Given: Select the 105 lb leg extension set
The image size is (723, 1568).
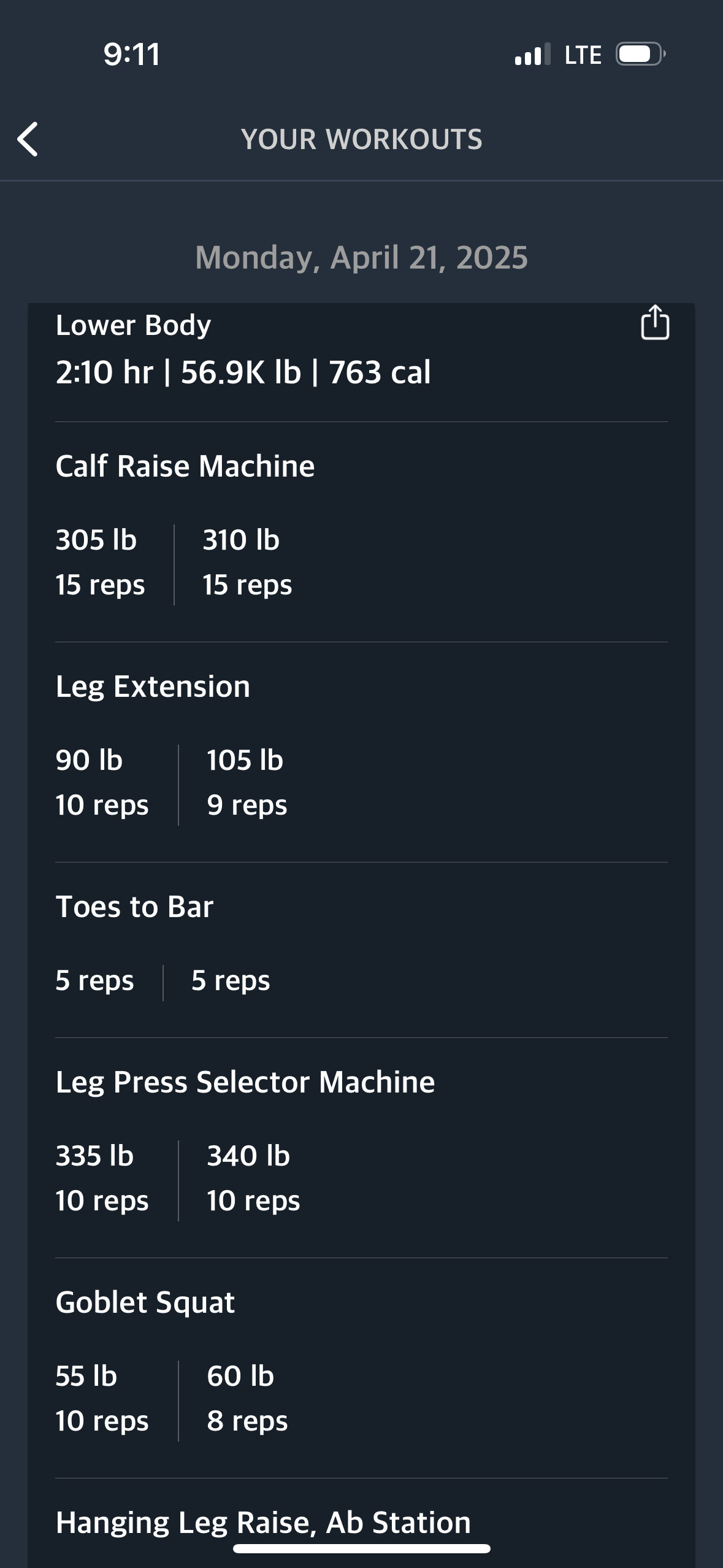Looking at the screenshot, I should coord(247,782).
